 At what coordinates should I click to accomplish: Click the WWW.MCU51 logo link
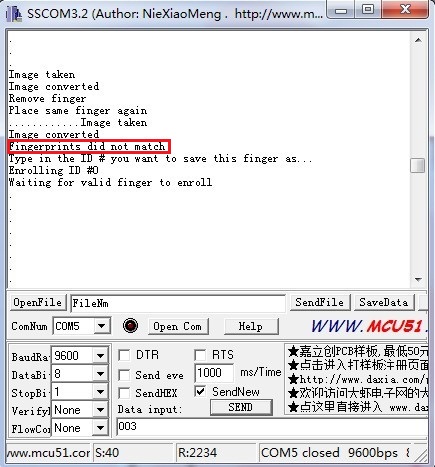pos(369,326)
